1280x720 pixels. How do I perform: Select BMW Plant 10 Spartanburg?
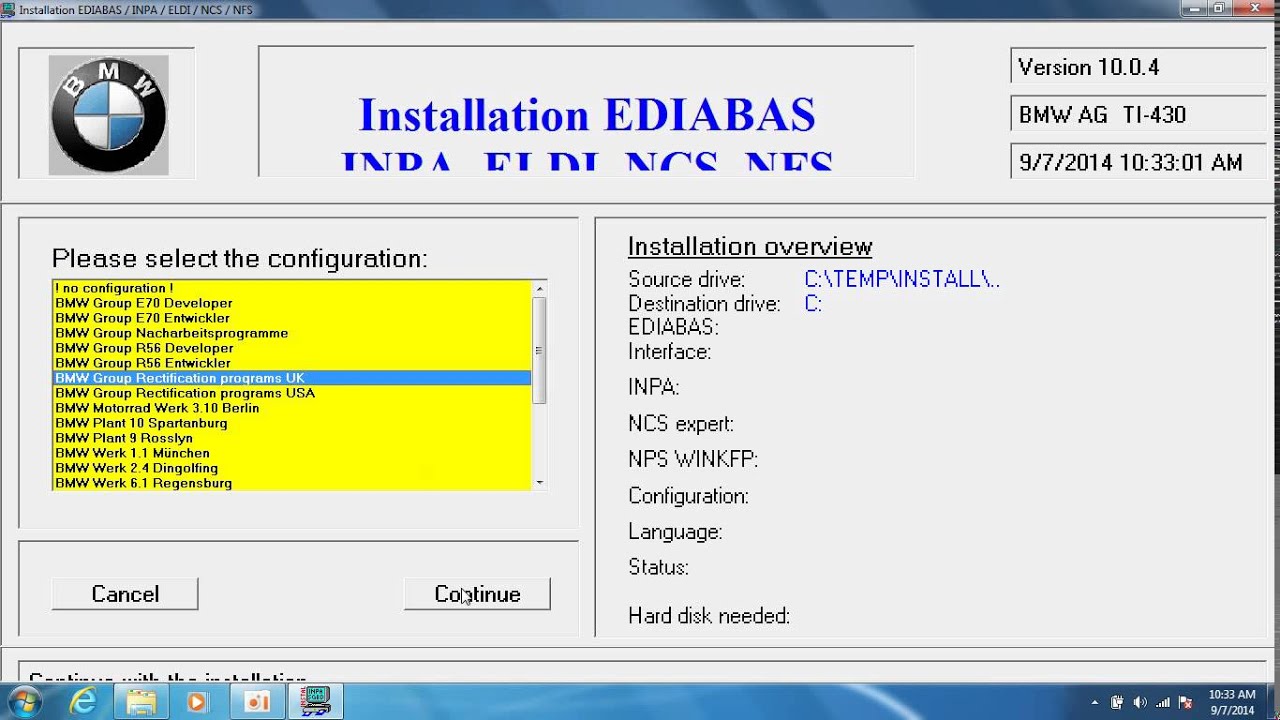291,423
